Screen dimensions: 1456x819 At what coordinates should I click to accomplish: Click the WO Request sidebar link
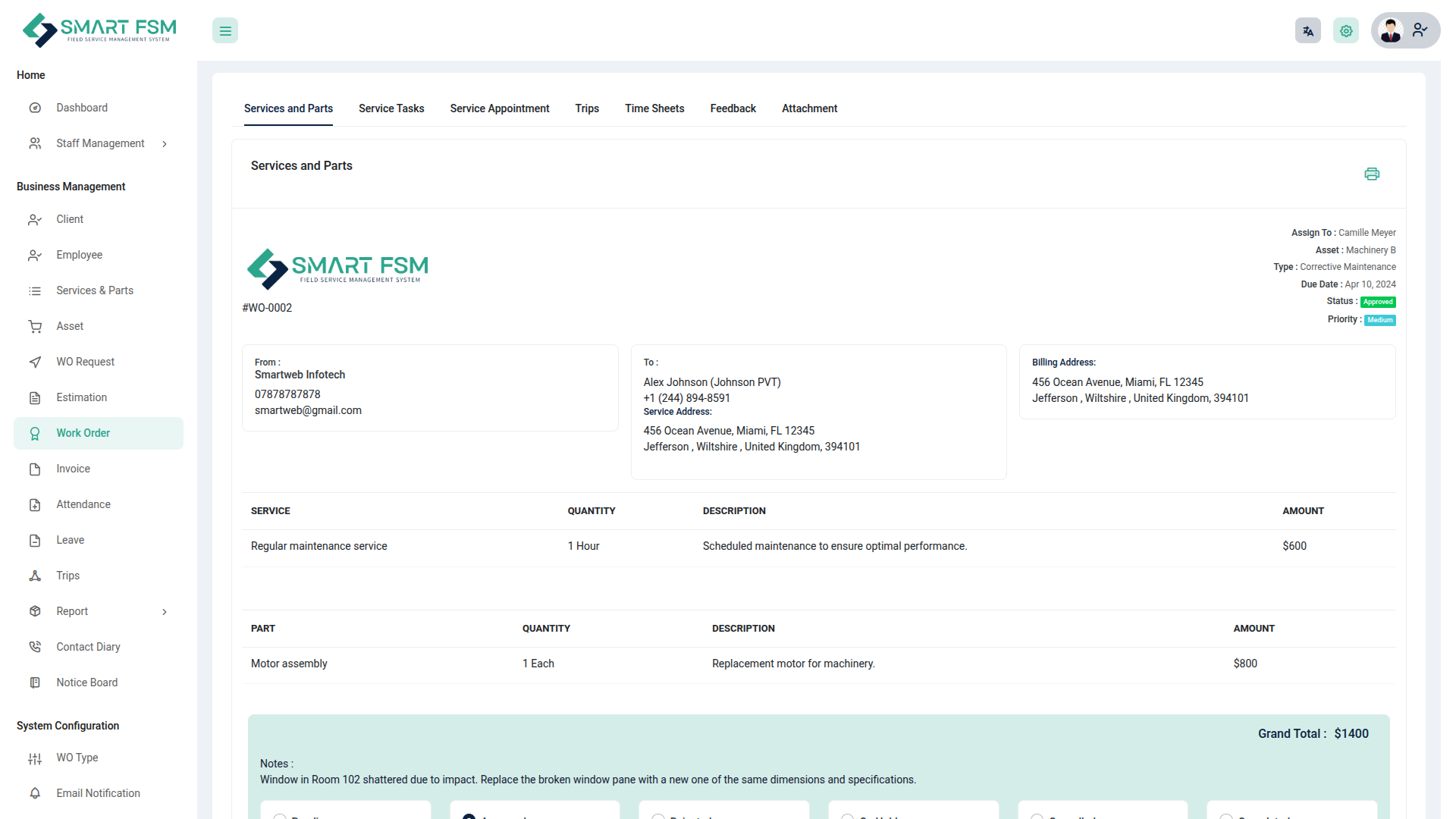pos(85,362)
